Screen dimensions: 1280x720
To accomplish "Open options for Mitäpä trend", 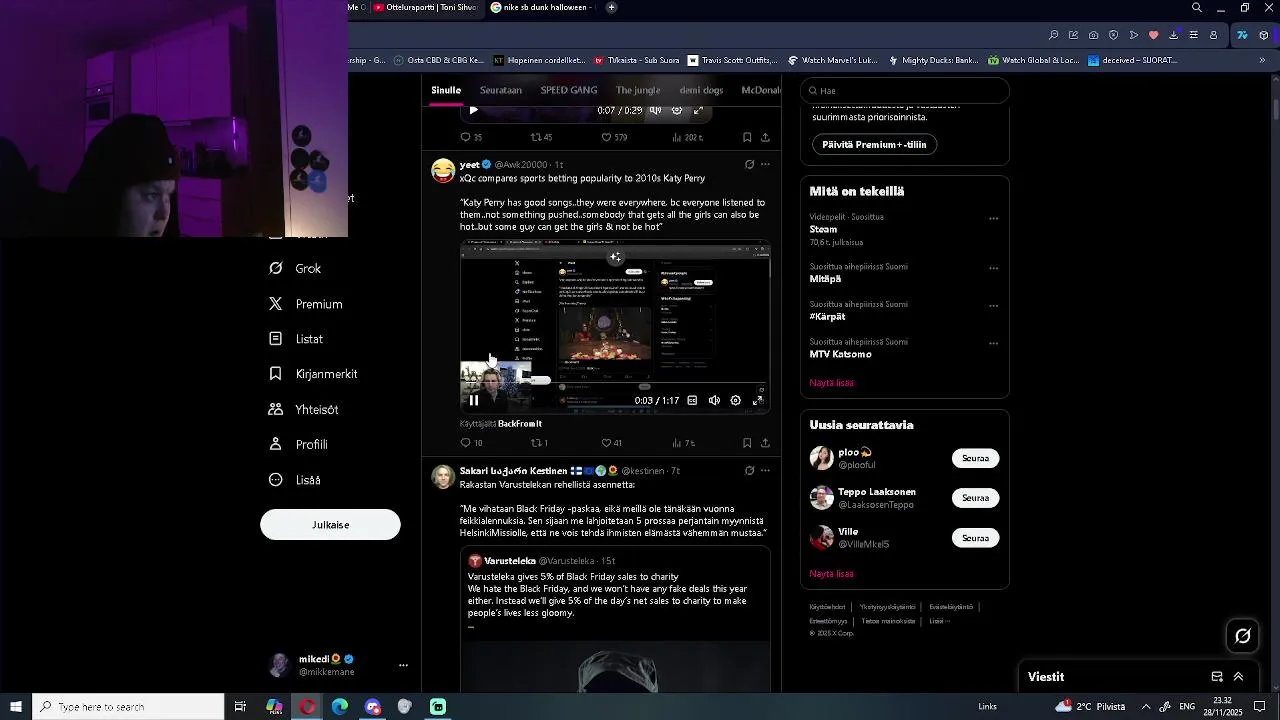I will click(993, 268).
